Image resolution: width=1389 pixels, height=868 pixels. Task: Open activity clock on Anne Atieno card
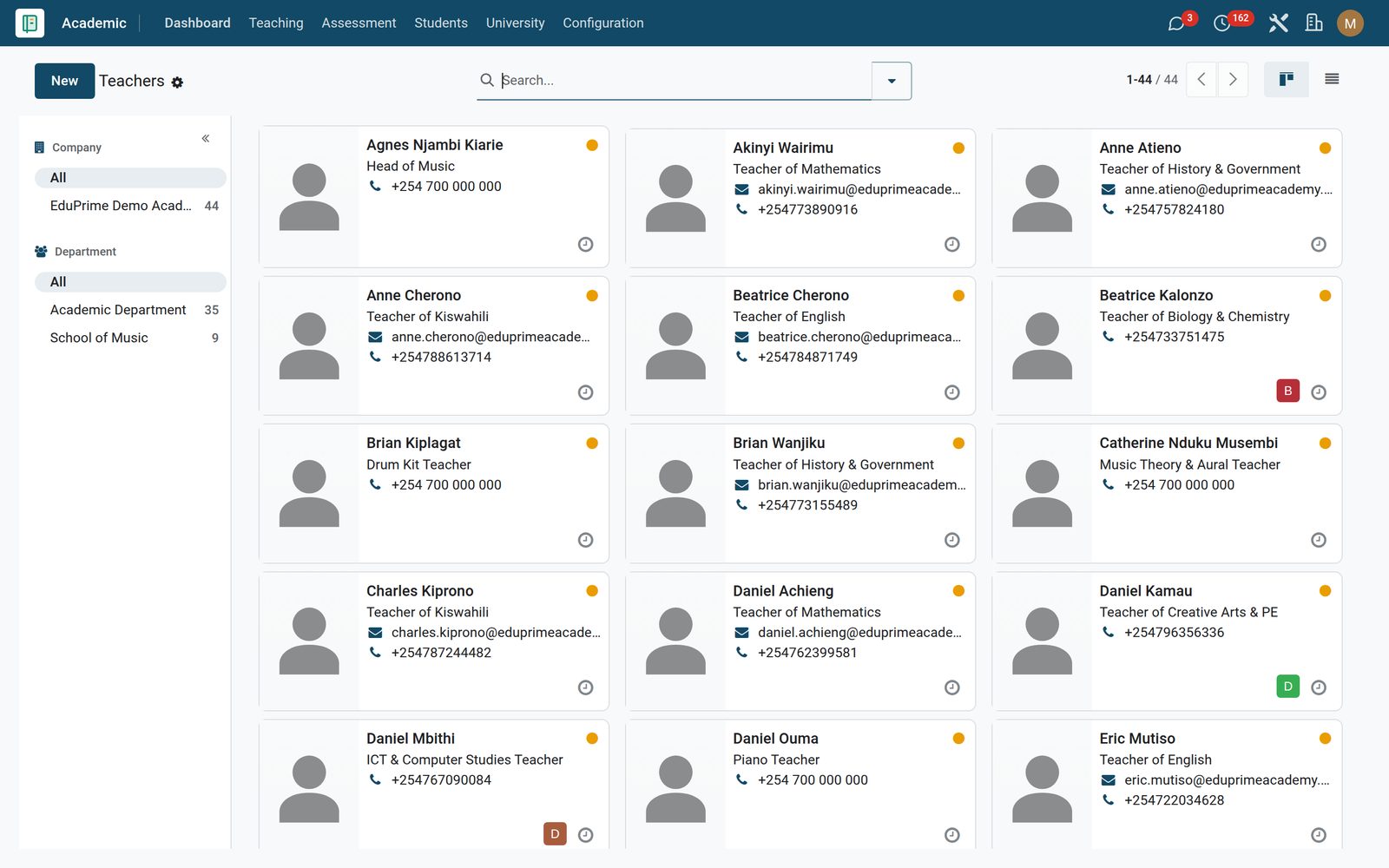coord(1319,245)
